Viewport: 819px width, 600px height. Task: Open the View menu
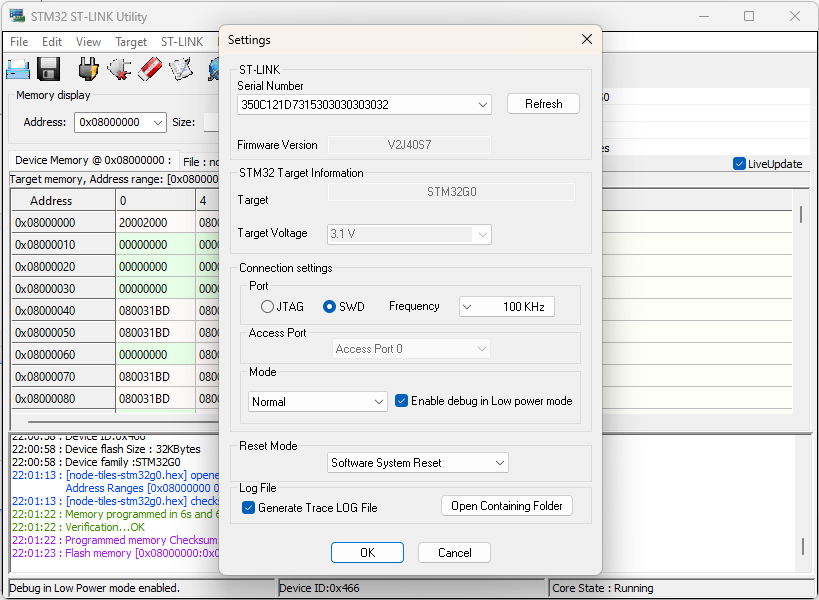88,42
